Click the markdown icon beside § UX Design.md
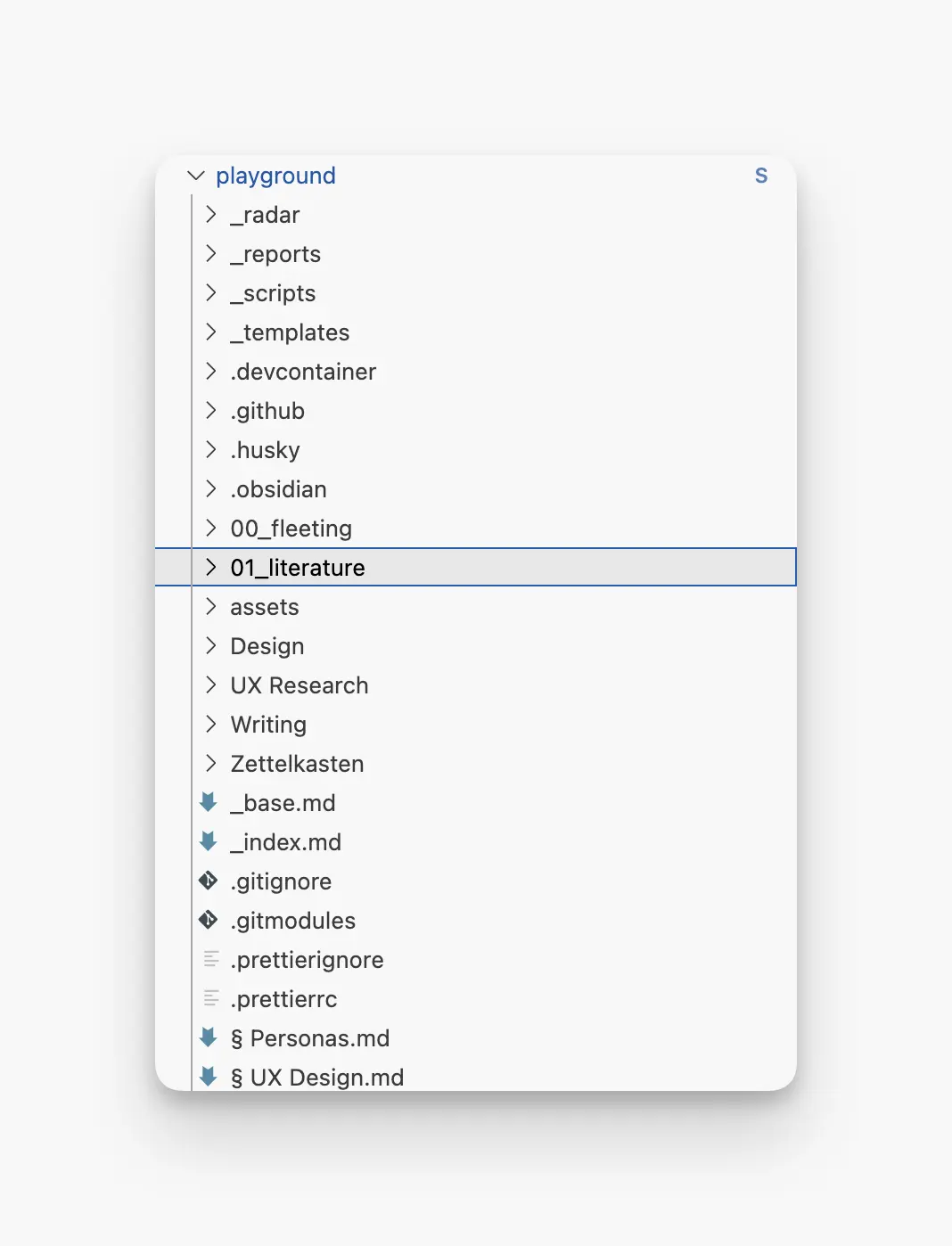The image size is (952, 1246). tap(209, 1077)
